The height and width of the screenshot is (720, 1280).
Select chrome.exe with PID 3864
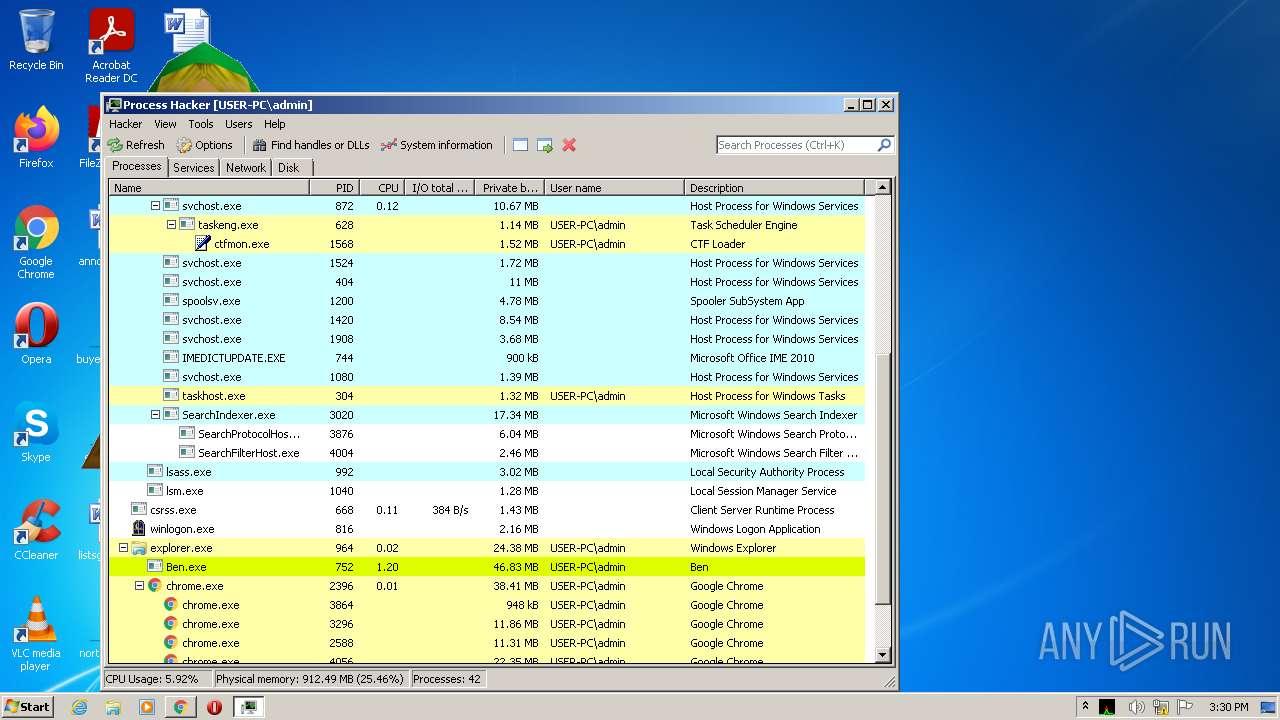click(486, 605)
